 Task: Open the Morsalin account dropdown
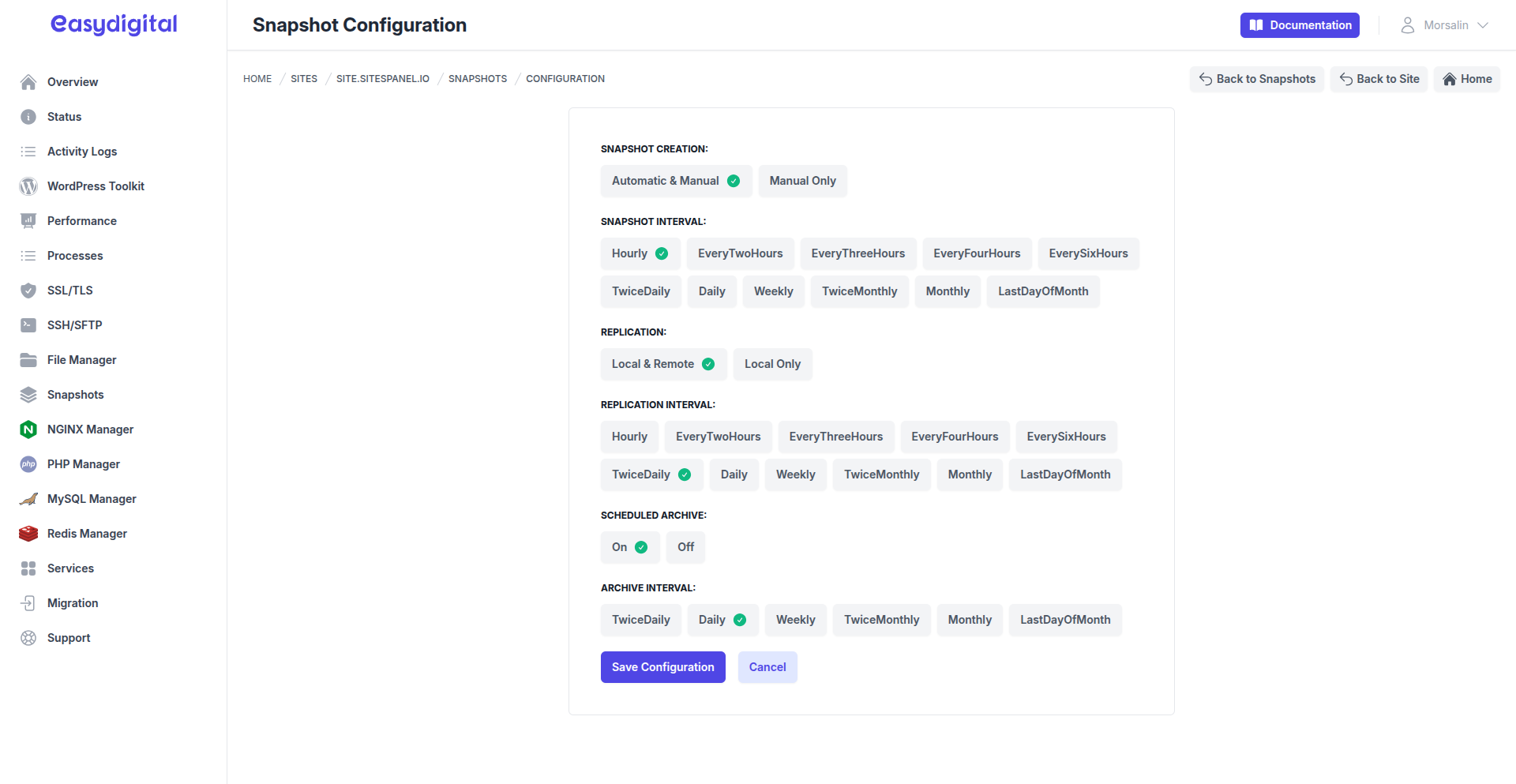[x=1445, y=24]
